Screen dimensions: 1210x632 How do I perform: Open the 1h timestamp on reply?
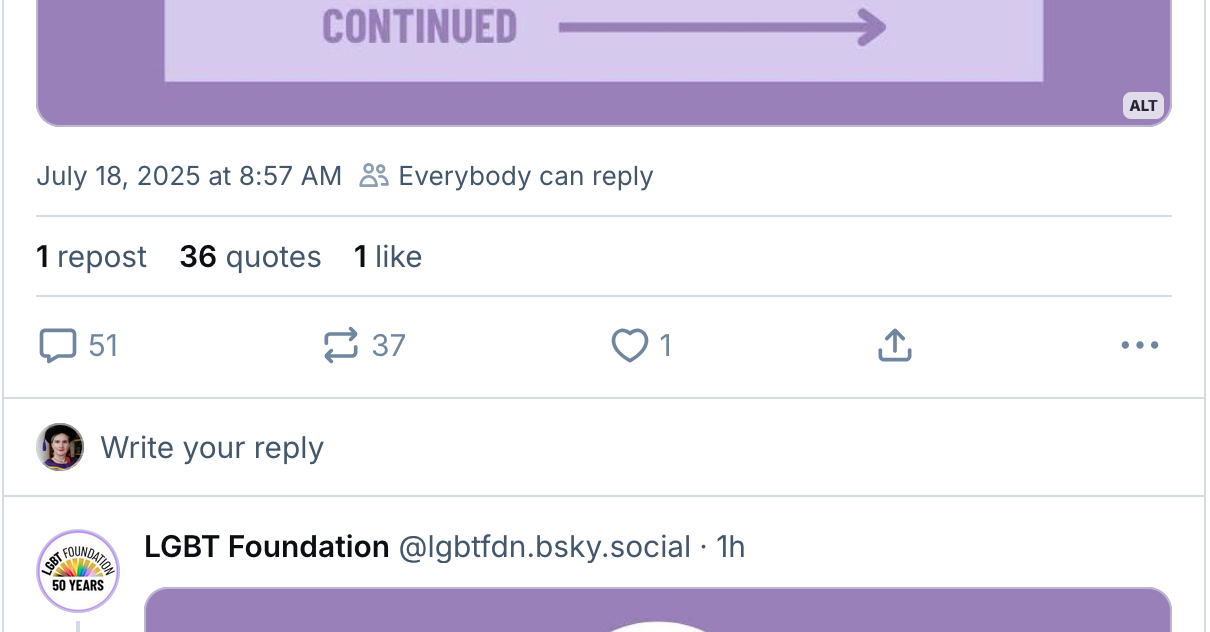731,547
